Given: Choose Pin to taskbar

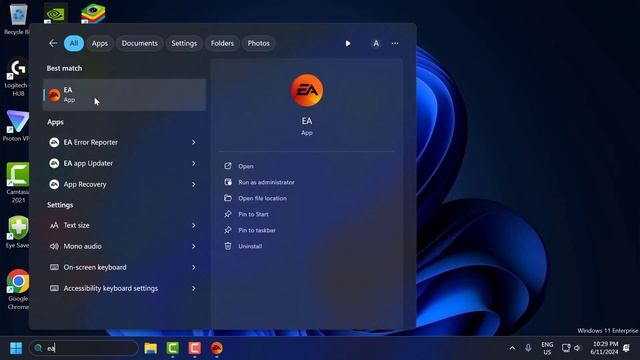Looking at the screenshot, I should [x=257, y=230].
